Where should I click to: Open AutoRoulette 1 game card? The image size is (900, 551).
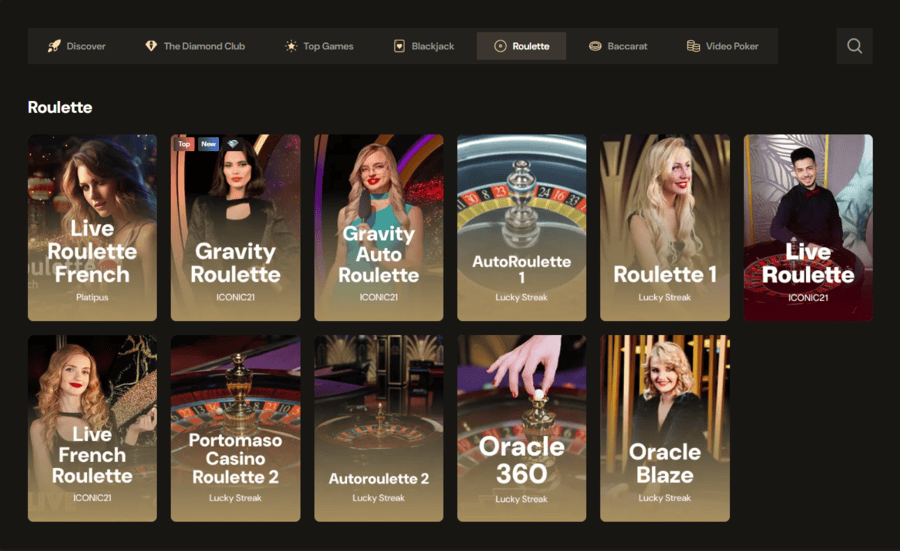pyautogui.click(x=522, y=227)
